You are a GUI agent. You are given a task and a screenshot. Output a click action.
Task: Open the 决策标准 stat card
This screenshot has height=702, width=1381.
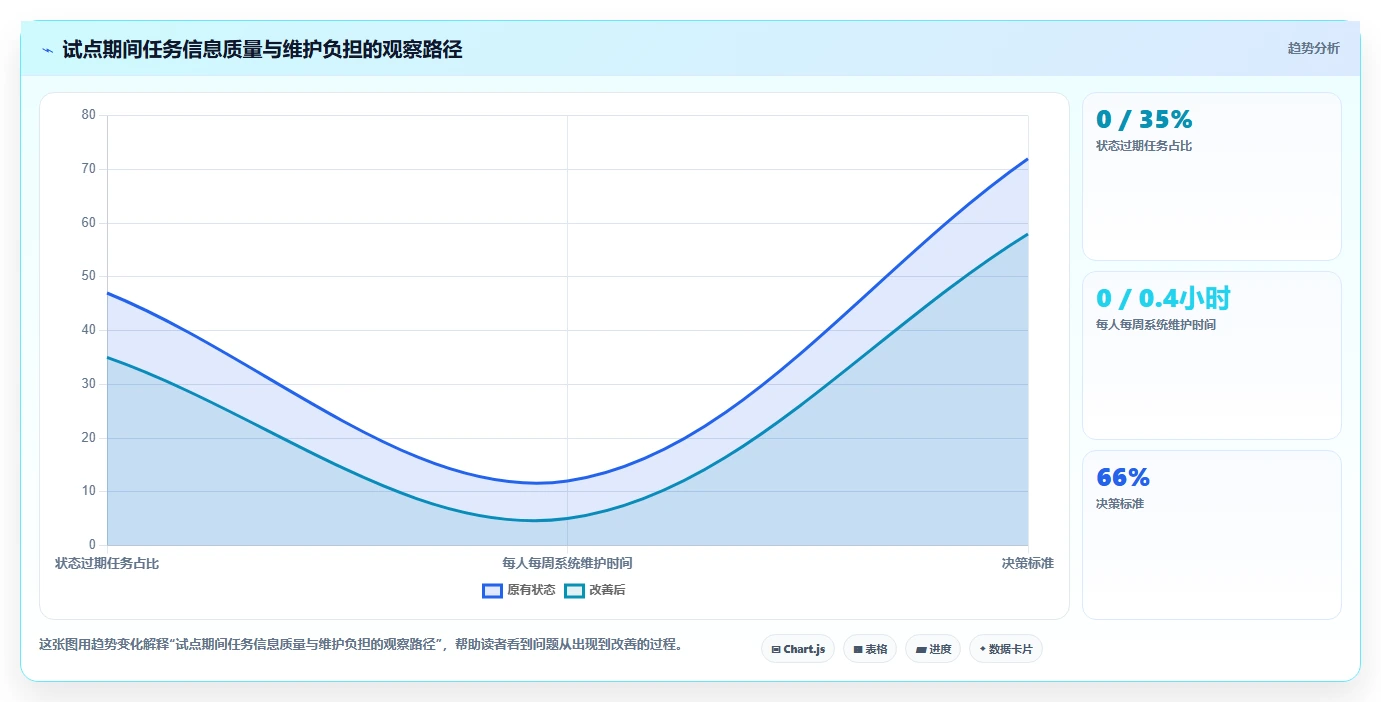pyautogui.click(x=1212, y=535)
